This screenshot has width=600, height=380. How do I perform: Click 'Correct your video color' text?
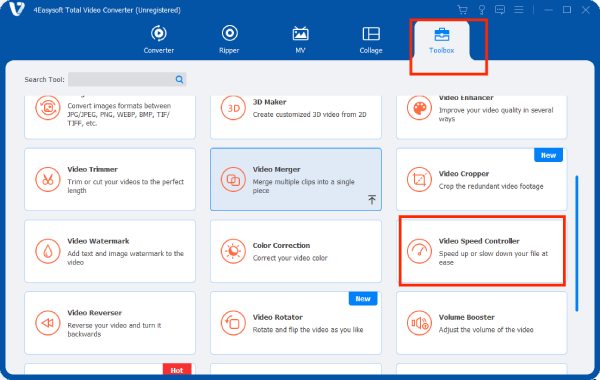coord(290,258)
